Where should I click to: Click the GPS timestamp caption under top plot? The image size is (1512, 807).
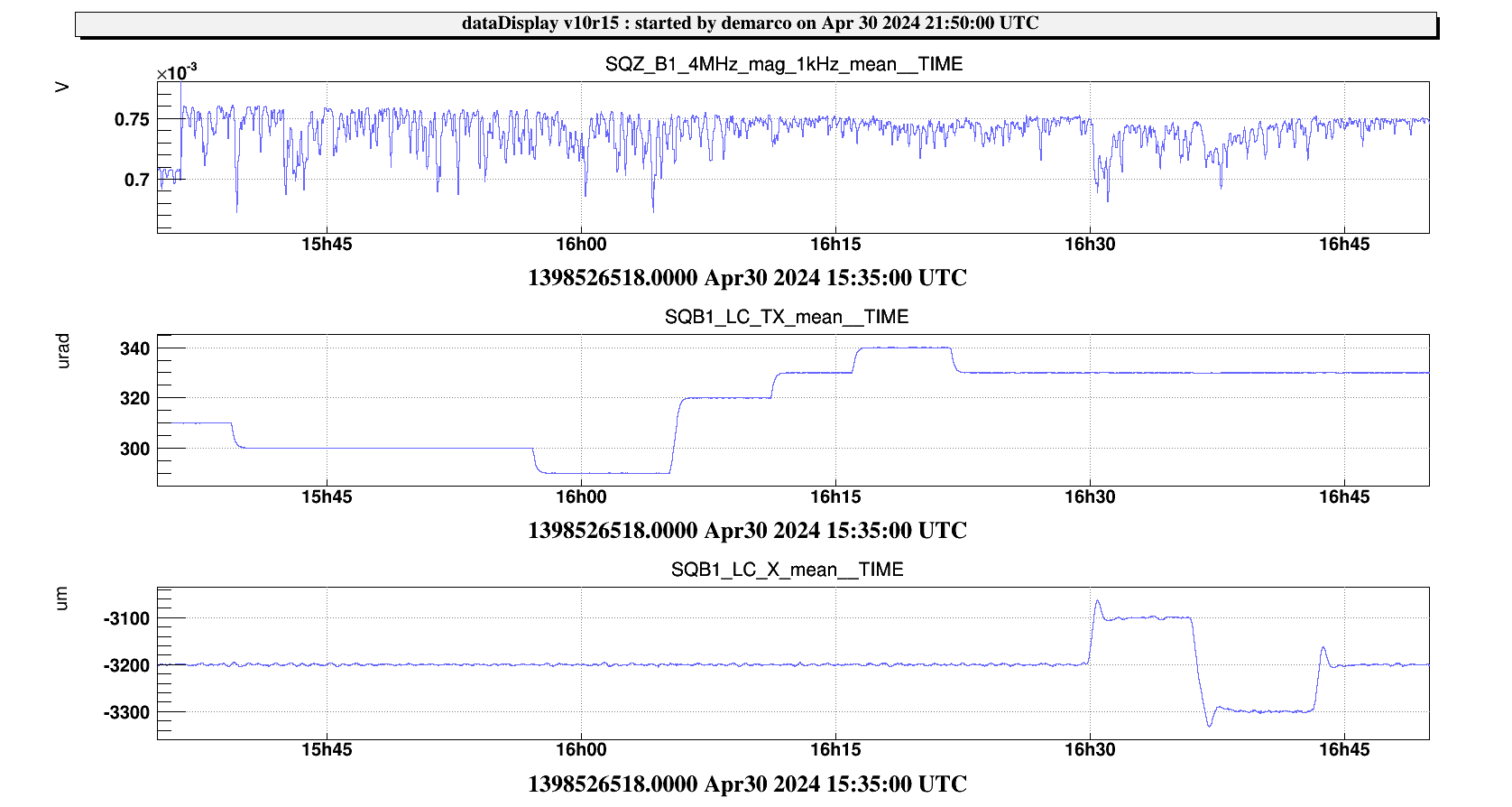pyautogui.click(x=747, y=278)
